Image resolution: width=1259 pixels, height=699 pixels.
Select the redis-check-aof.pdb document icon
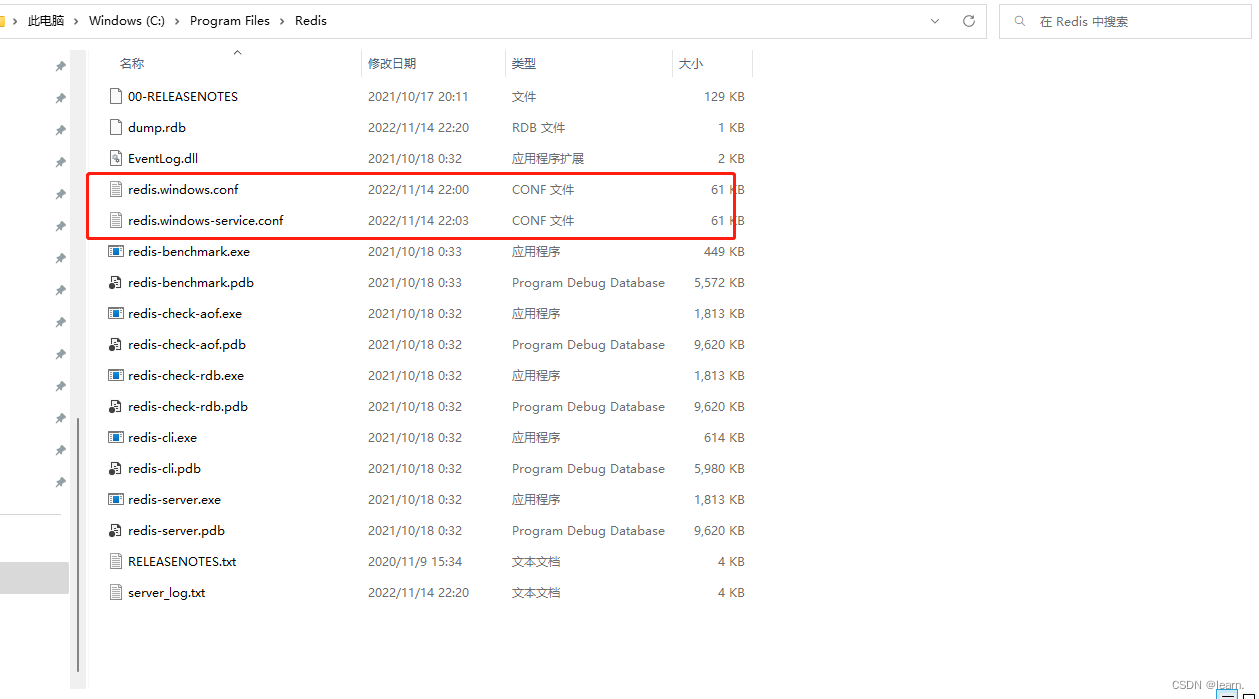pos(115,344)
